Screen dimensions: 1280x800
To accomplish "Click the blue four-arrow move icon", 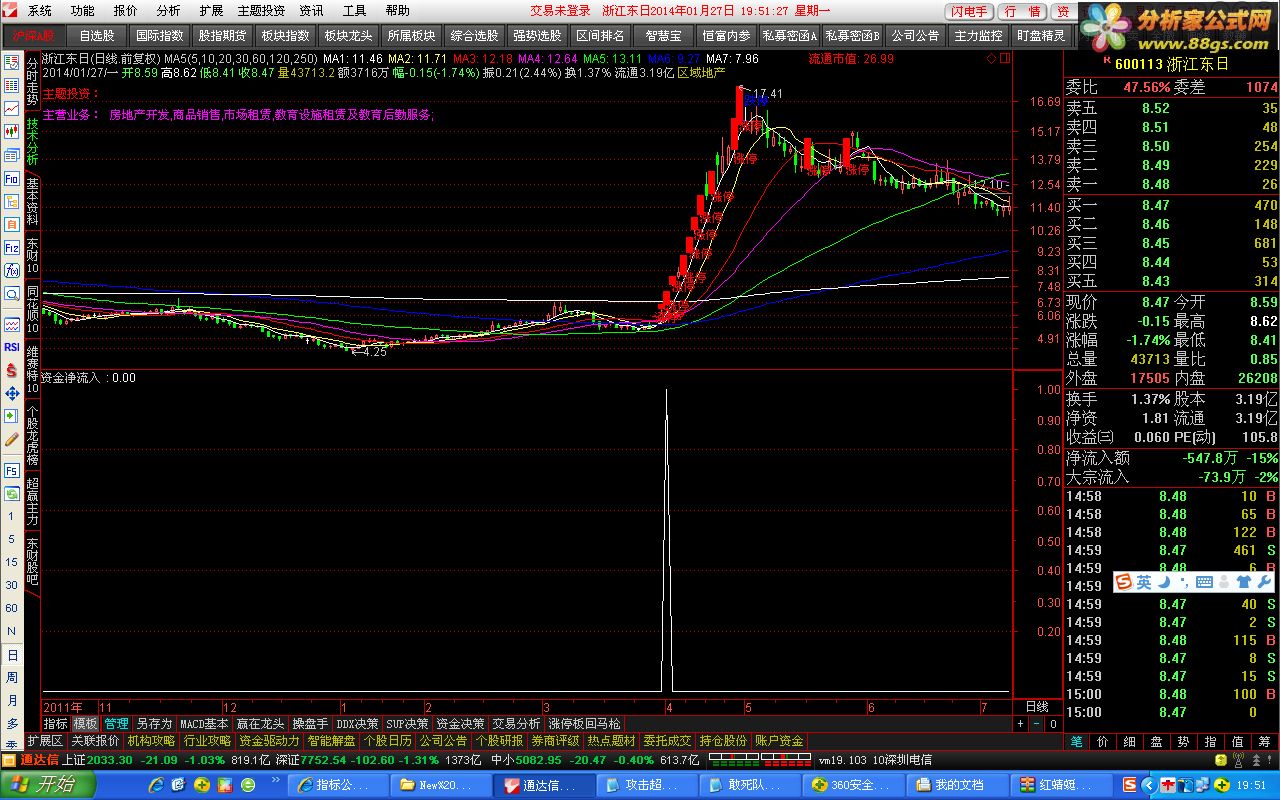I will 12,393.
